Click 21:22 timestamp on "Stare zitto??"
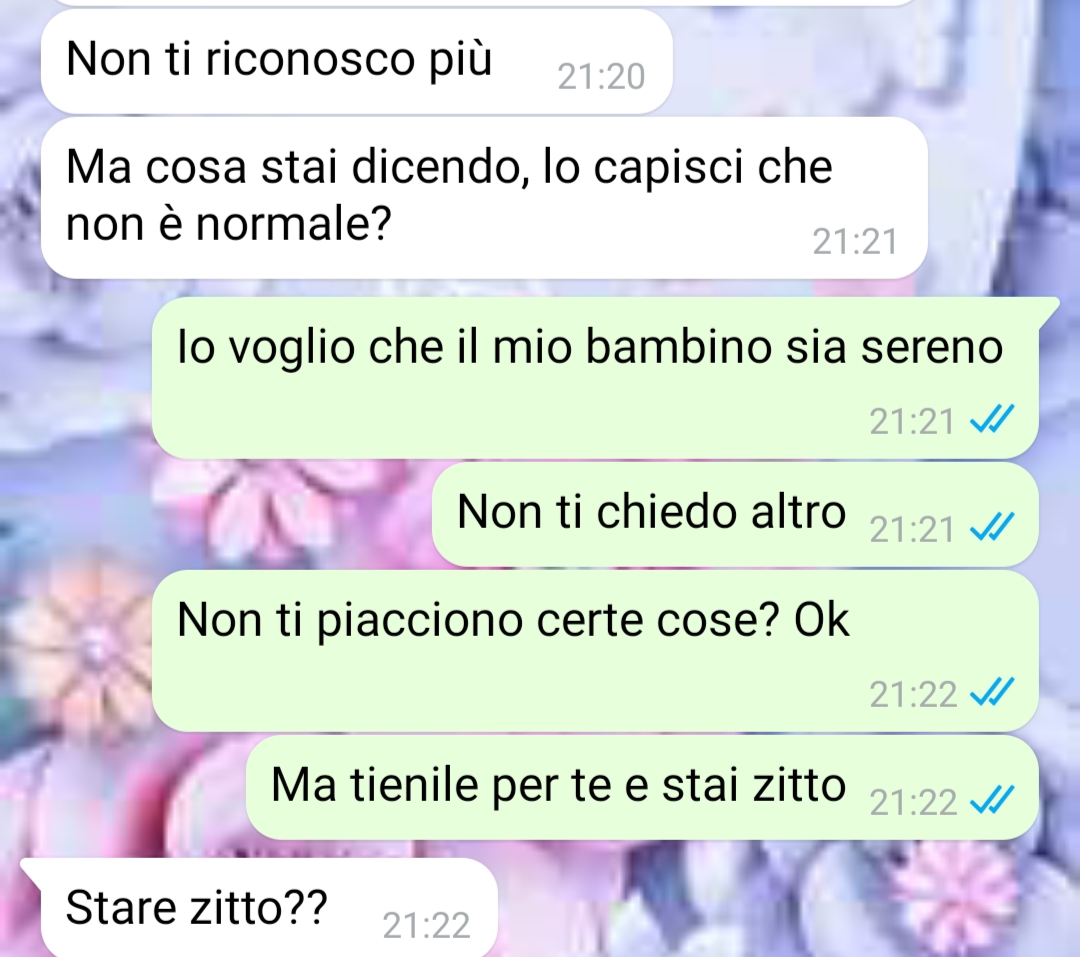 pyautogui.click(x=426, y=925)
